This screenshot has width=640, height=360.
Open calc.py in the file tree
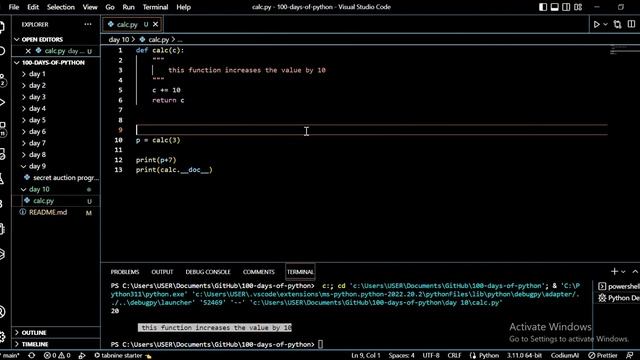[43, 201]
